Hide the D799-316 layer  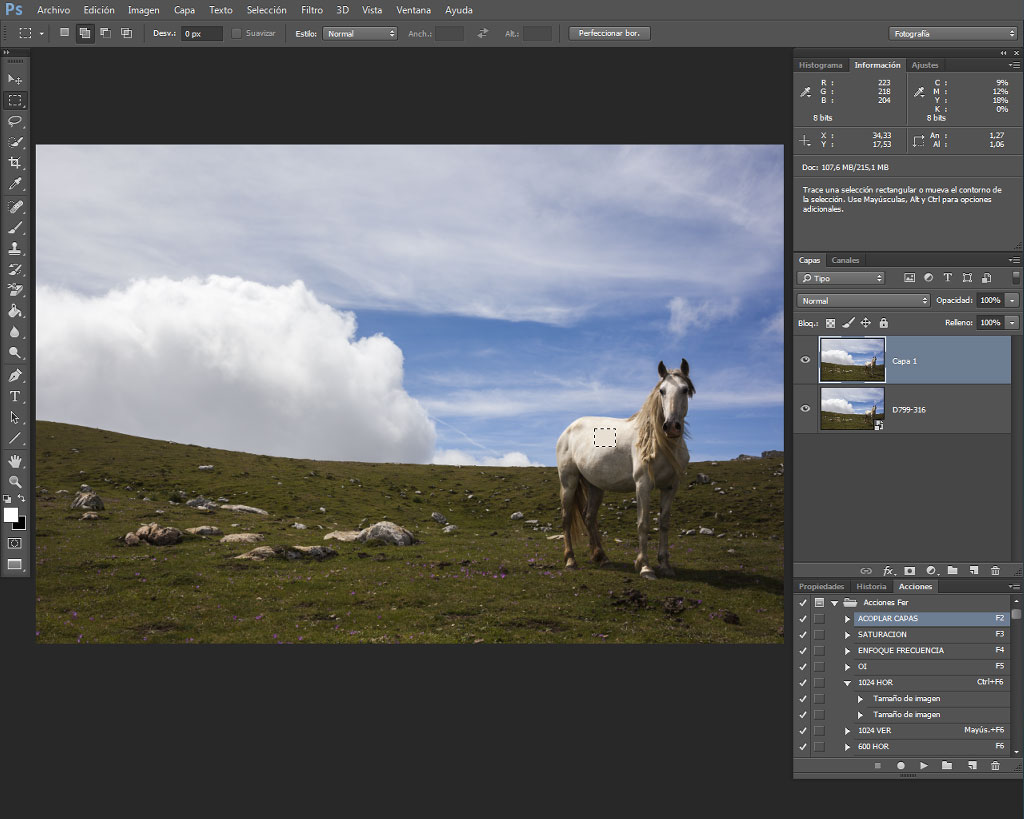tap(805, 409)
